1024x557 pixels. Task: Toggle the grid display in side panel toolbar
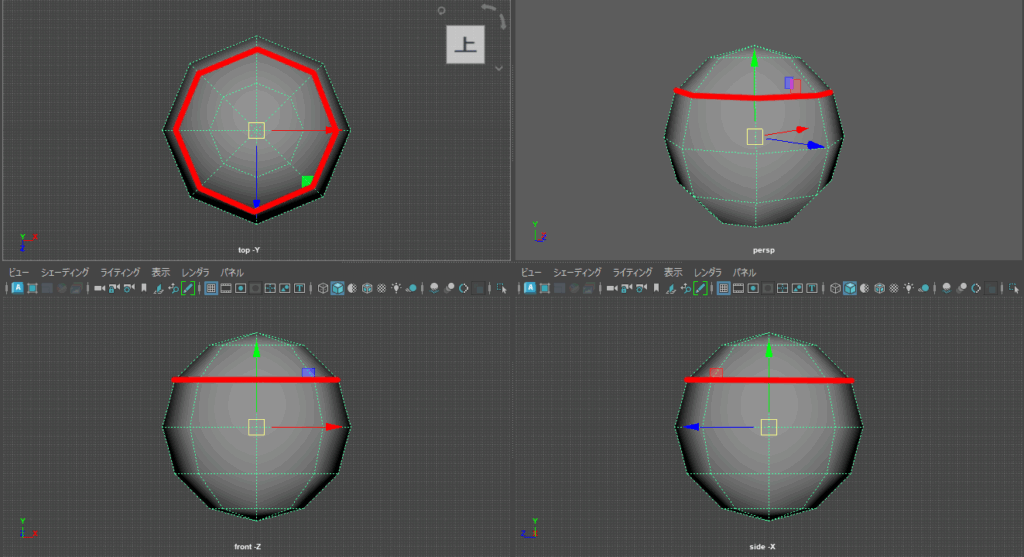click(723, 288)
